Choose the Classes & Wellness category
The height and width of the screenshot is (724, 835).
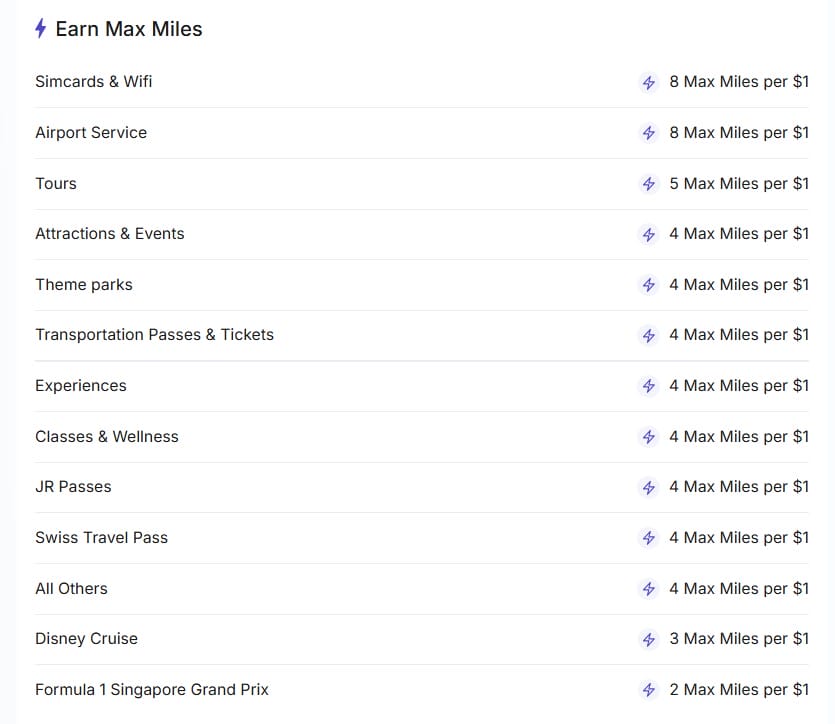point(107,437)
